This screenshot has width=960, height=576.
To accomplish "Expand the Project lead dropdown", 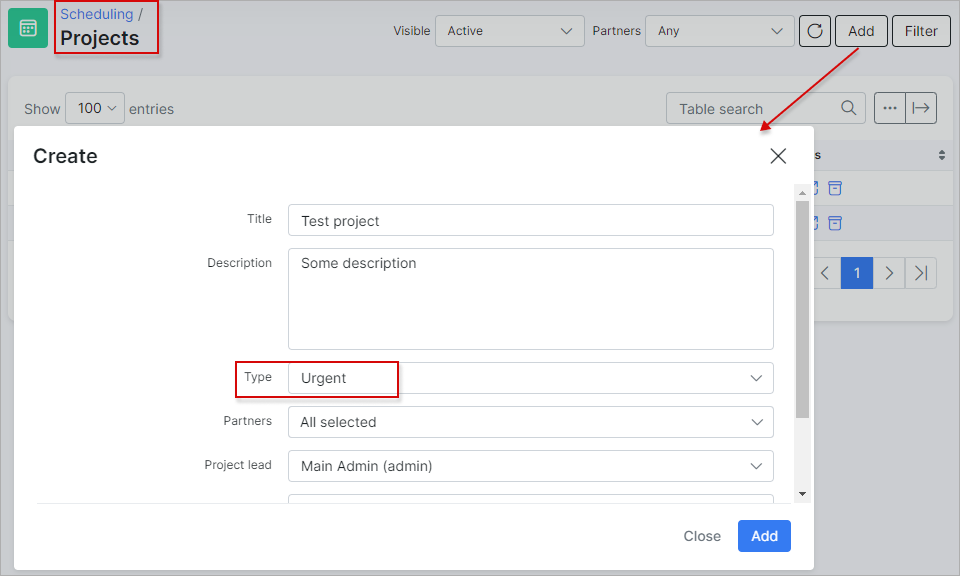I will 531,466.
